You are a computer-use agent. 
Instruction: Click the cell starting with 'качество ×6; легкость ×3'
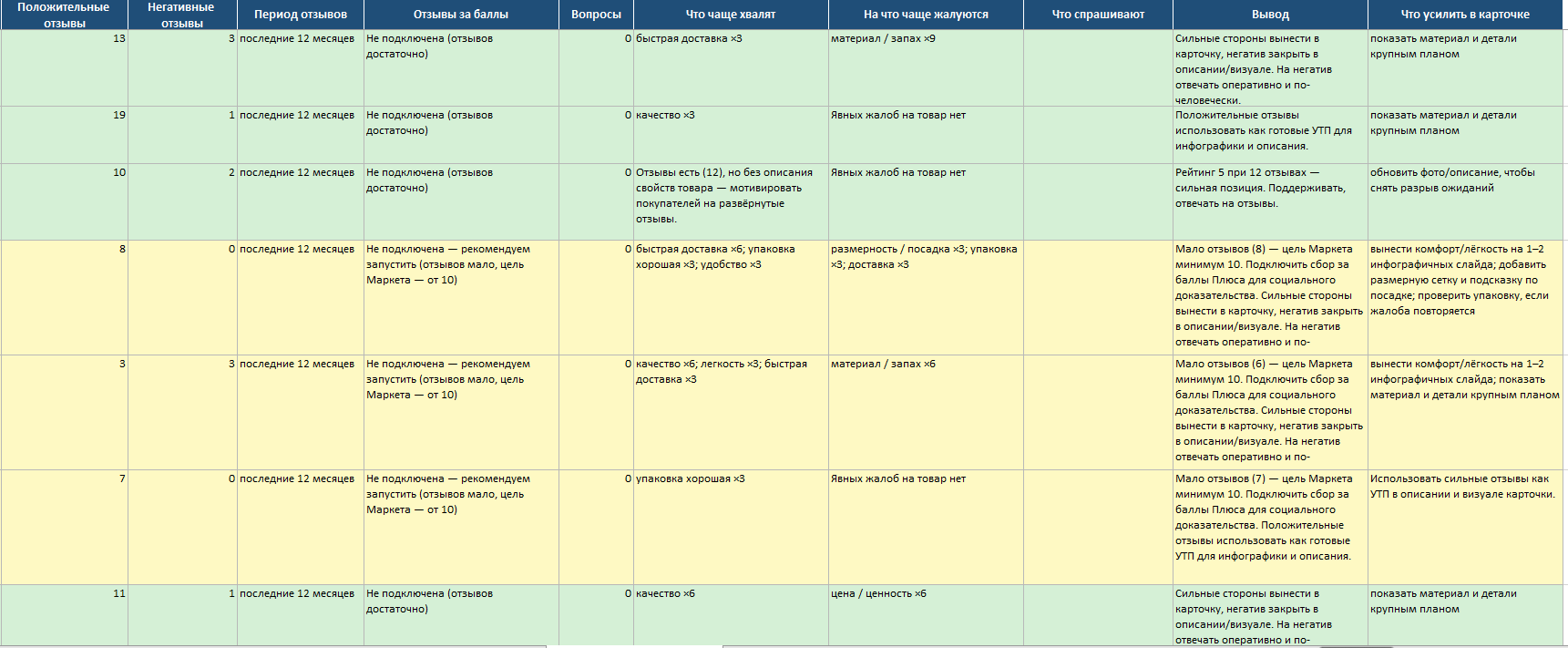731,413
